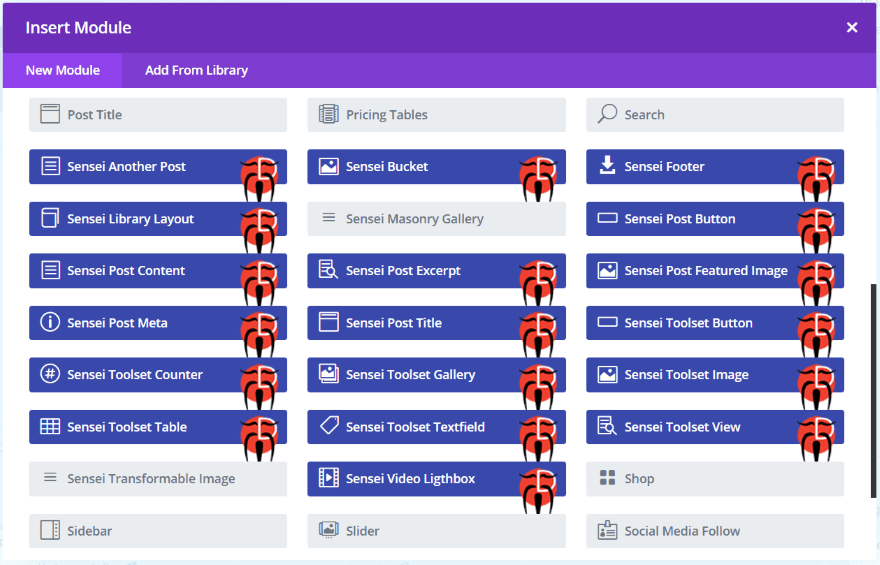Select the New Module tab
Viewport: 880px width, 565px height.
tap(62, 70)
